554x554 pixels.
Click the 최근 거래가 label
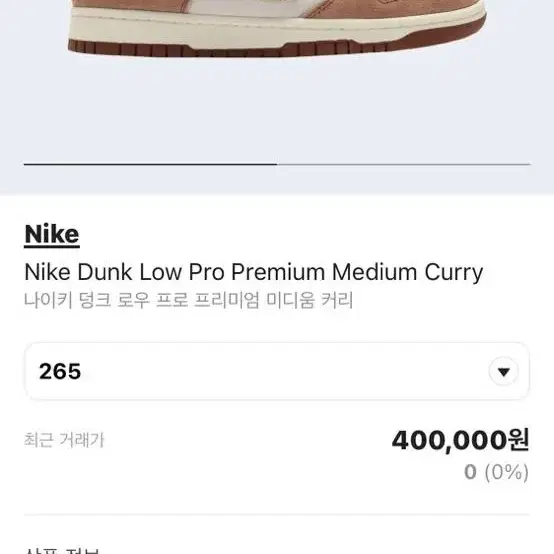click(64, 440)
